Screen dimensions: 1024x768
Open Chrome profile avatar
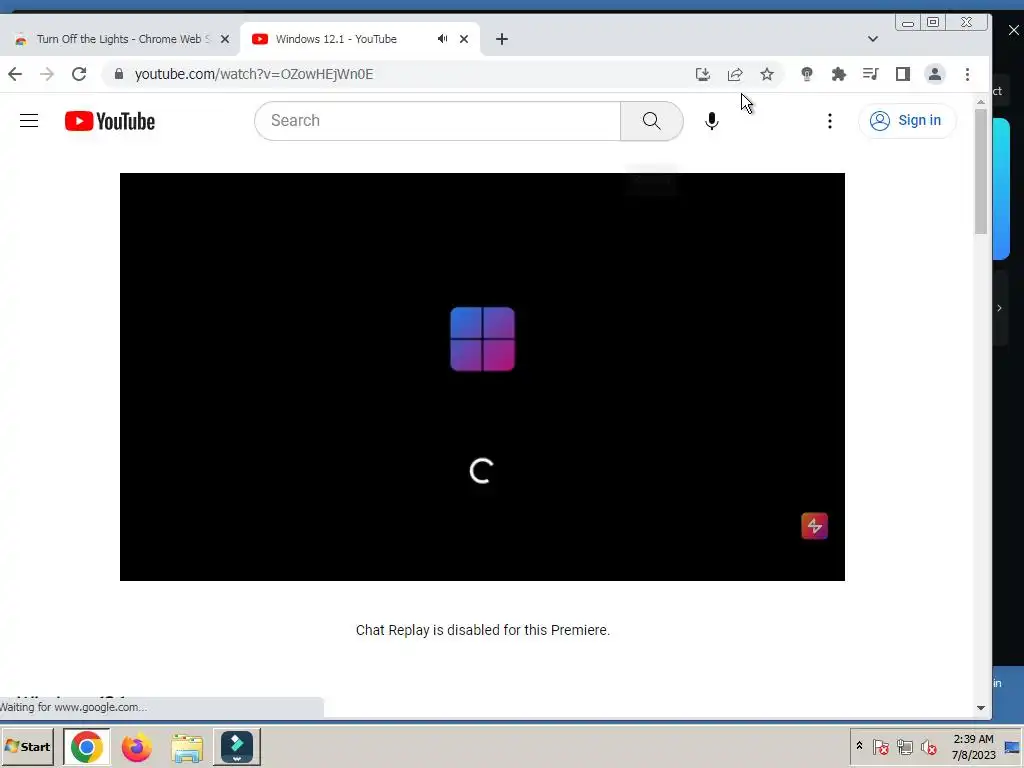coord(935,74)
